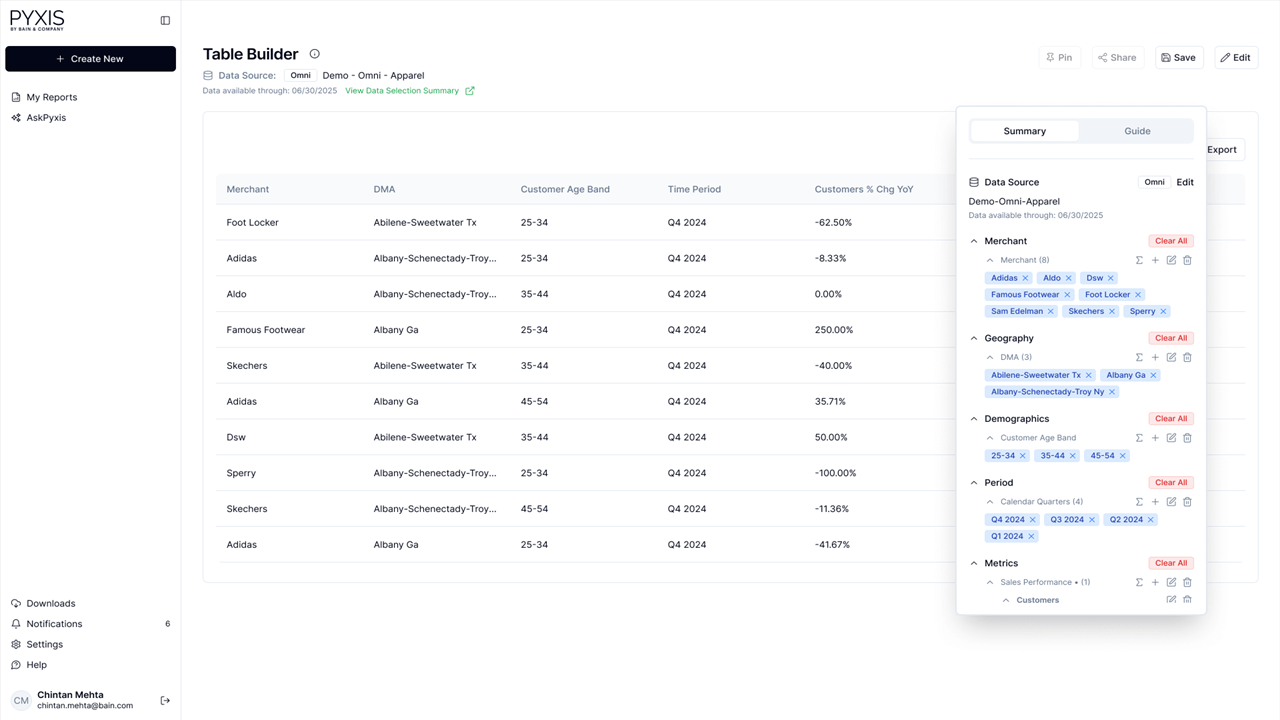This screenshot has width=1280, height=720.
Task: Click the sum icon in Calendar Quarters row
Action: (1139, 502)
